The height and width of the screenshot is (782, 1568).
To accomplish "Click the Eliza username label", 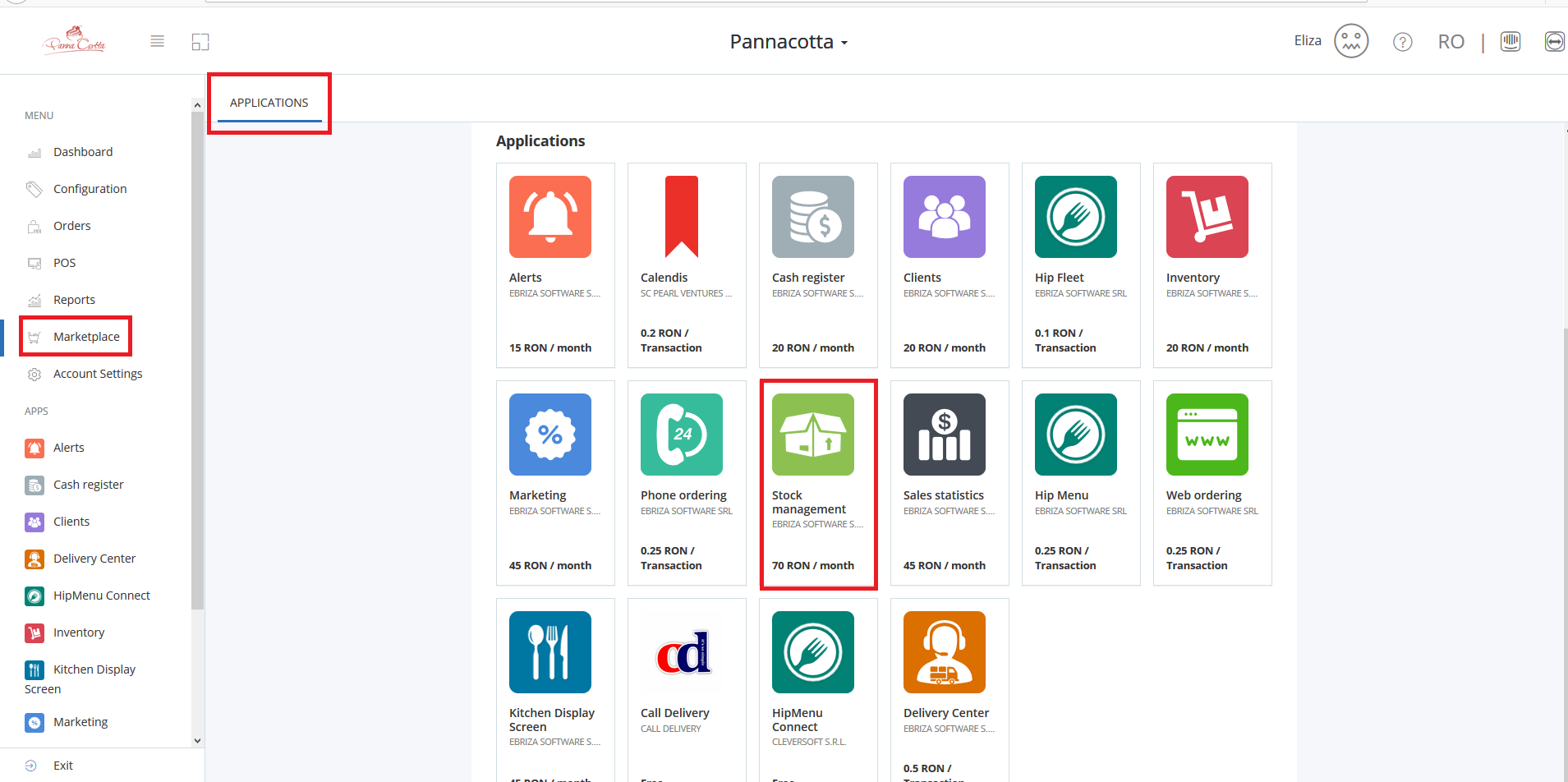I will tap(1308, 40).
